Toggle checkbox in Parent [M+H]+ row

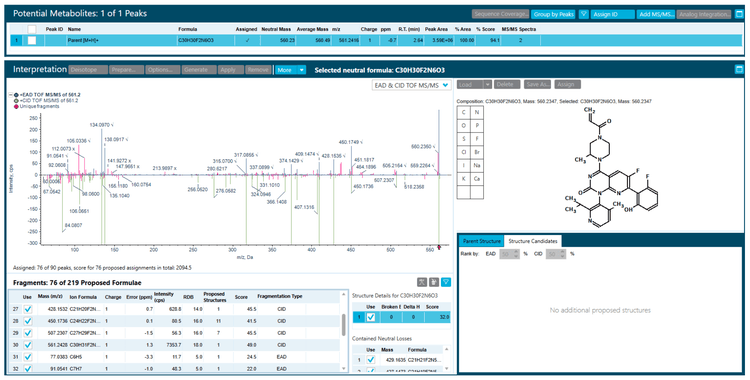32,41
